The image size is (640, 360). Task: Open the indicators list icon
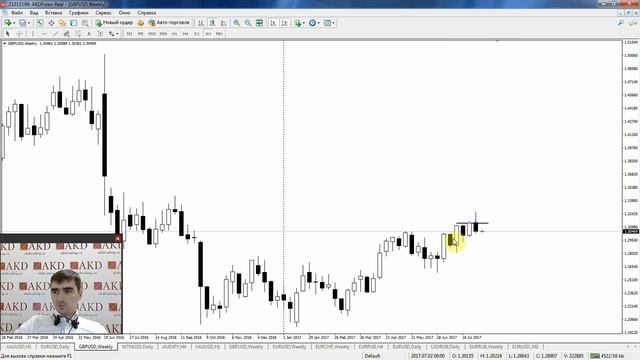(298, 23)
